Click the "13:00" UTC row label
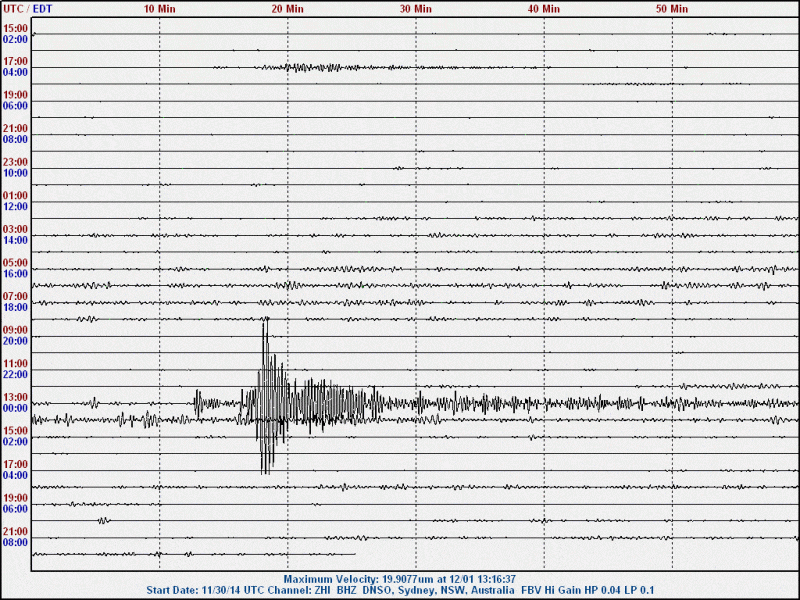This screenshot has width=800, height=600. coord(15,397)
